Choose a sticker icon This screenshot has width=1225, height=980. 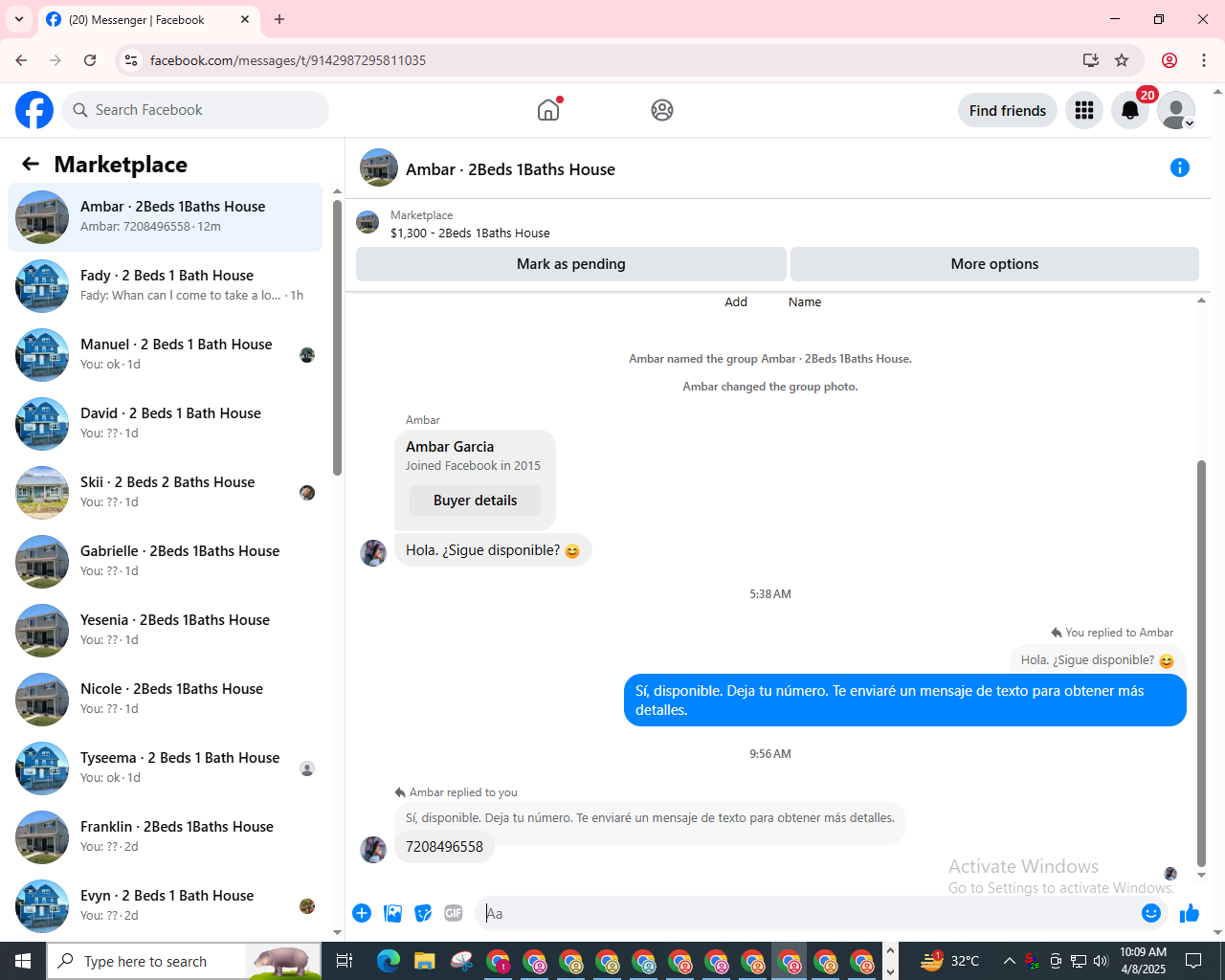(423, 913)
